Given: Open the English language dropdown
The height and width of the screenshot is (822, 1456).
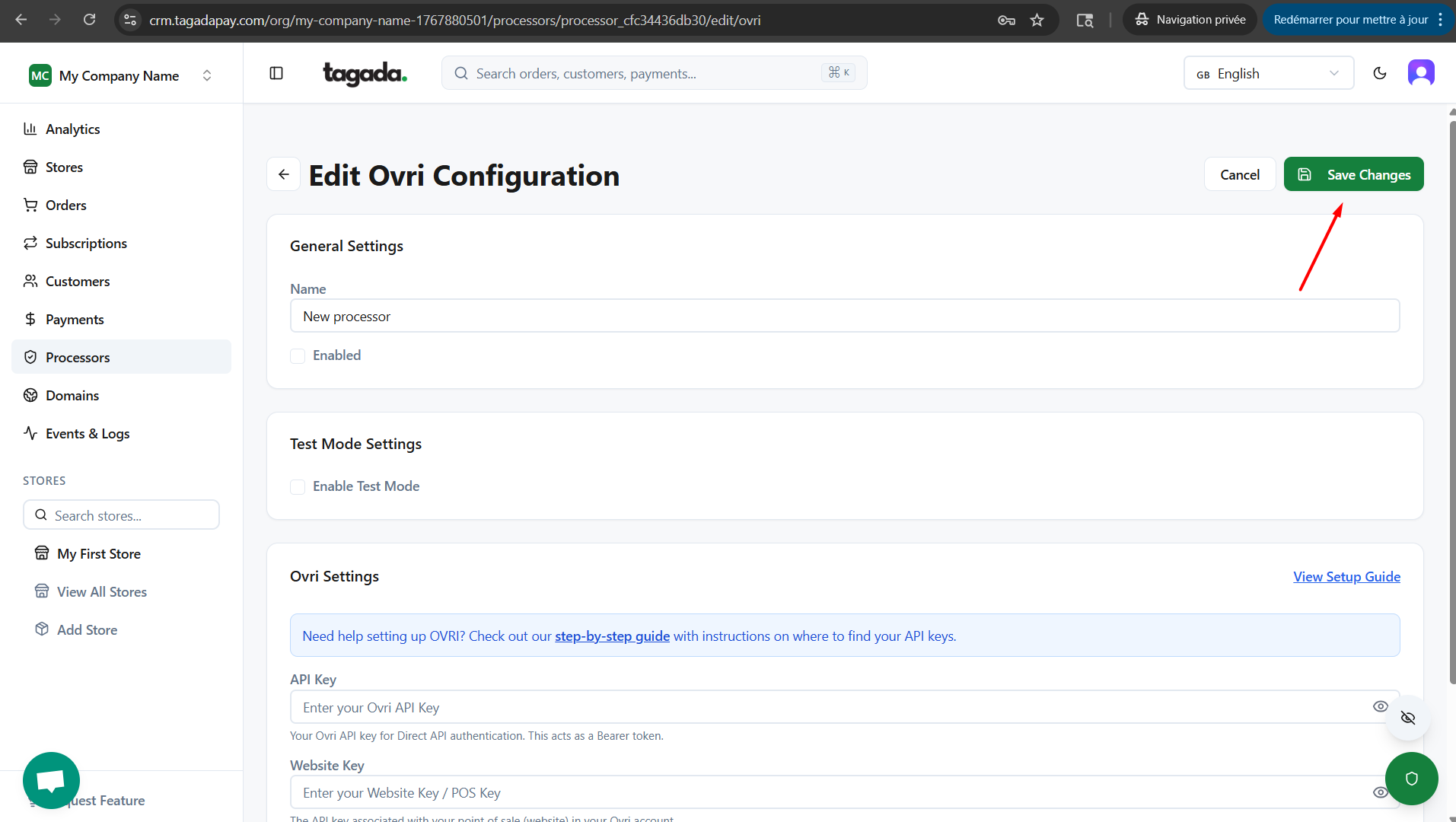Looking at the screenshot, I should tap(1268, 73).
